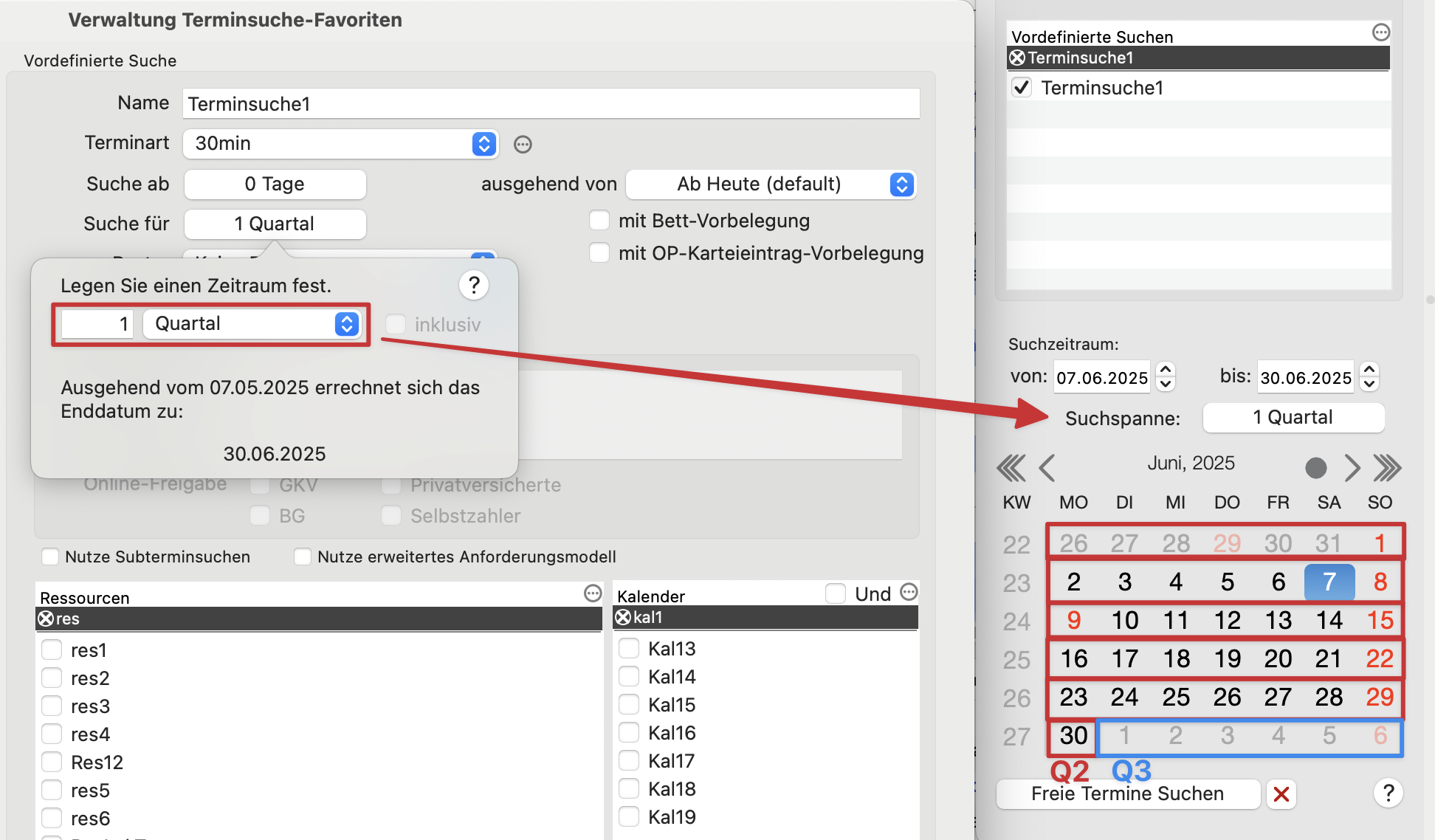Screen dimensions: 1435x840
Task: Select May 29 in the calendar
Action: click(1227, 544)
